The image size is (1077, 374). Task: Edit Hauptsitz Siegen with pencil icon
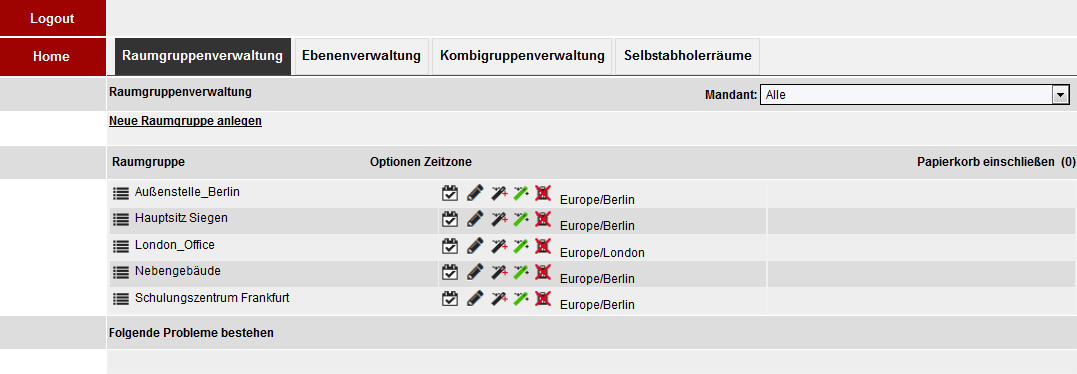tap(475, 219)
